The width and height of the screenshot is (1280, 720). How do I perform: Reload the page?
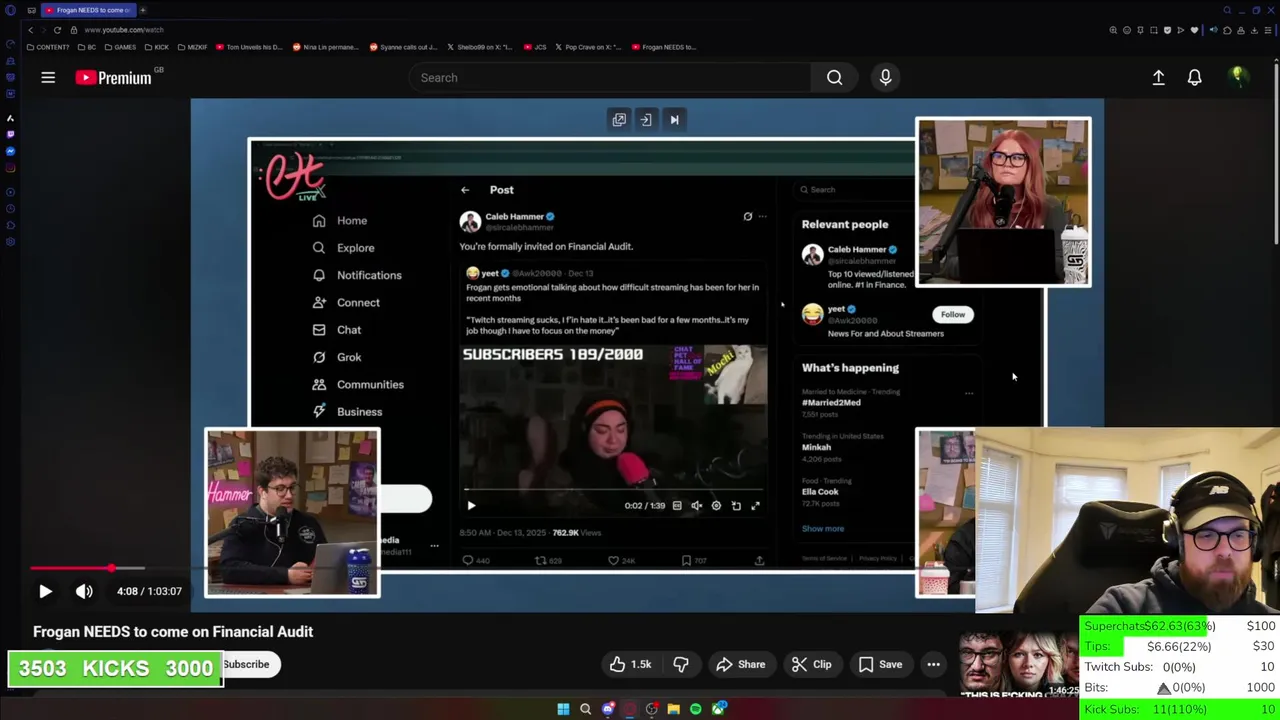57,30
